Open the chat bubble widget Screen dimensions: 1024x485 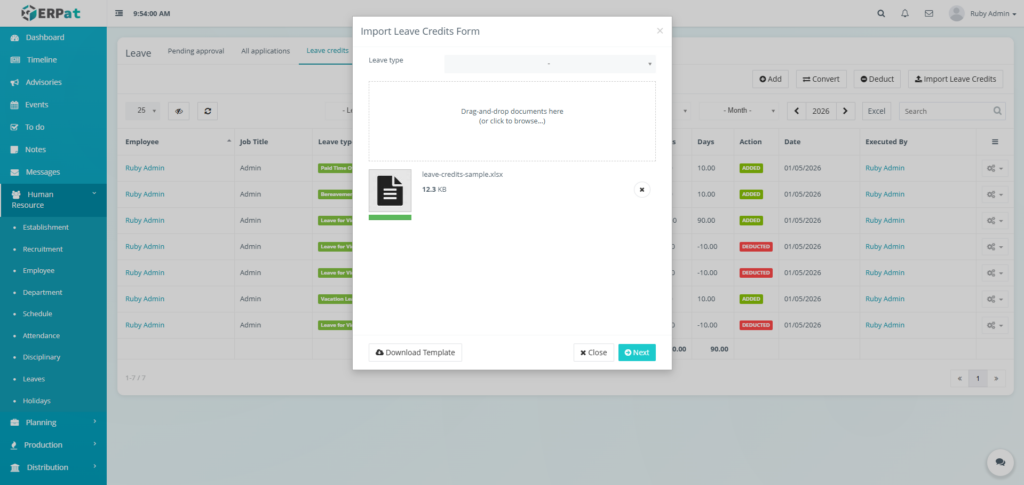coord(1000,462)
